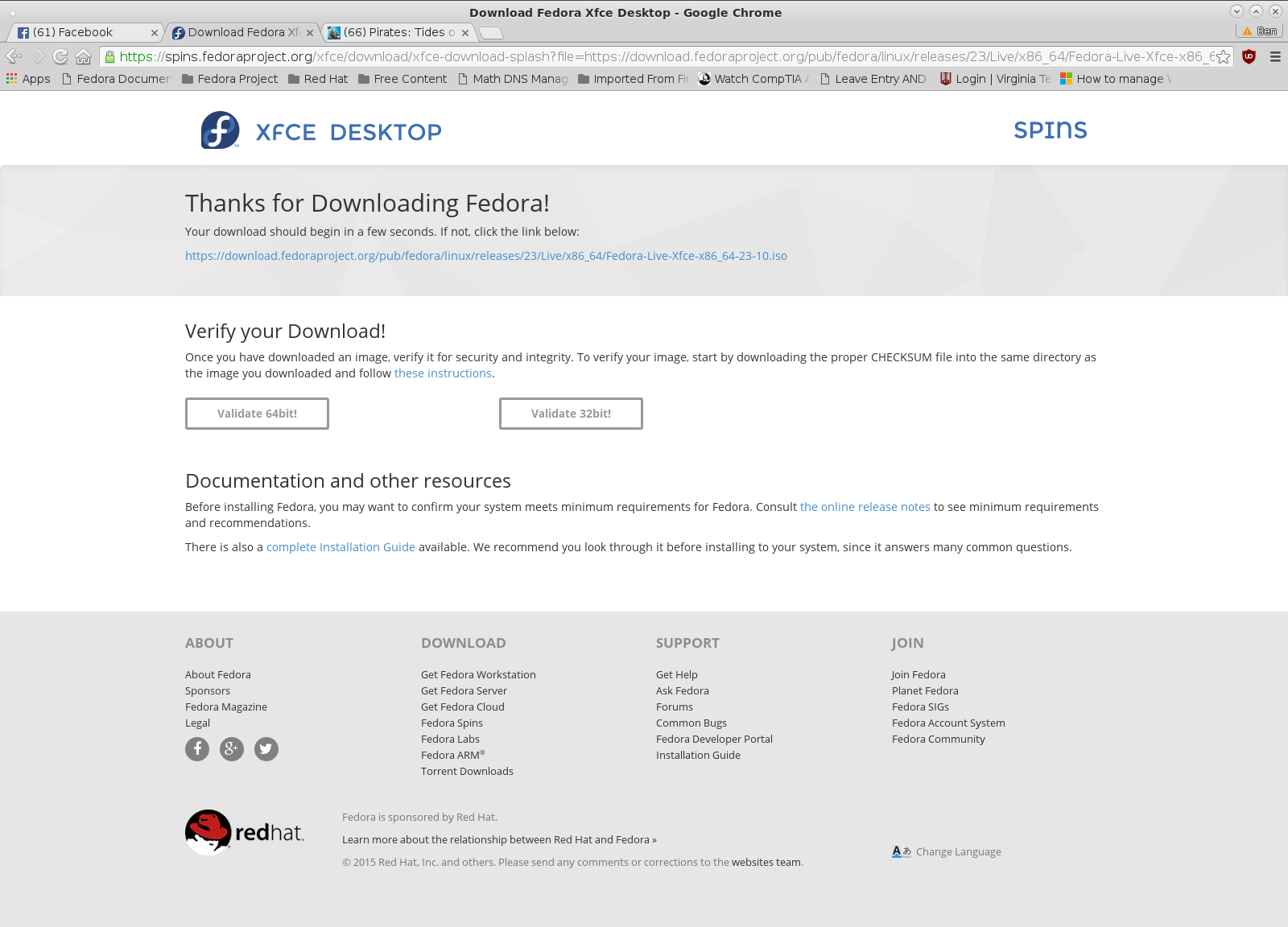1288x927 pixels.
Task: Click the browser forward arrow
Action: [x=37, y=56]
